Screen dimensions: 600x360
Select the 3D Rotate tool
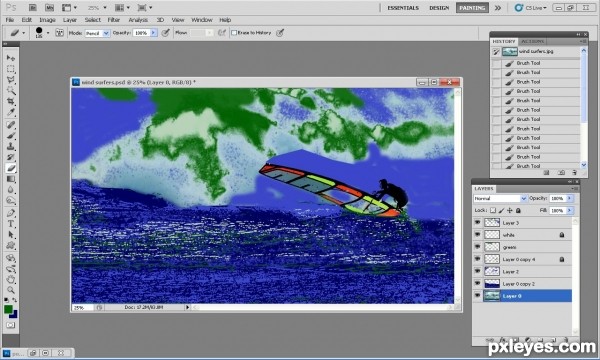11,258
